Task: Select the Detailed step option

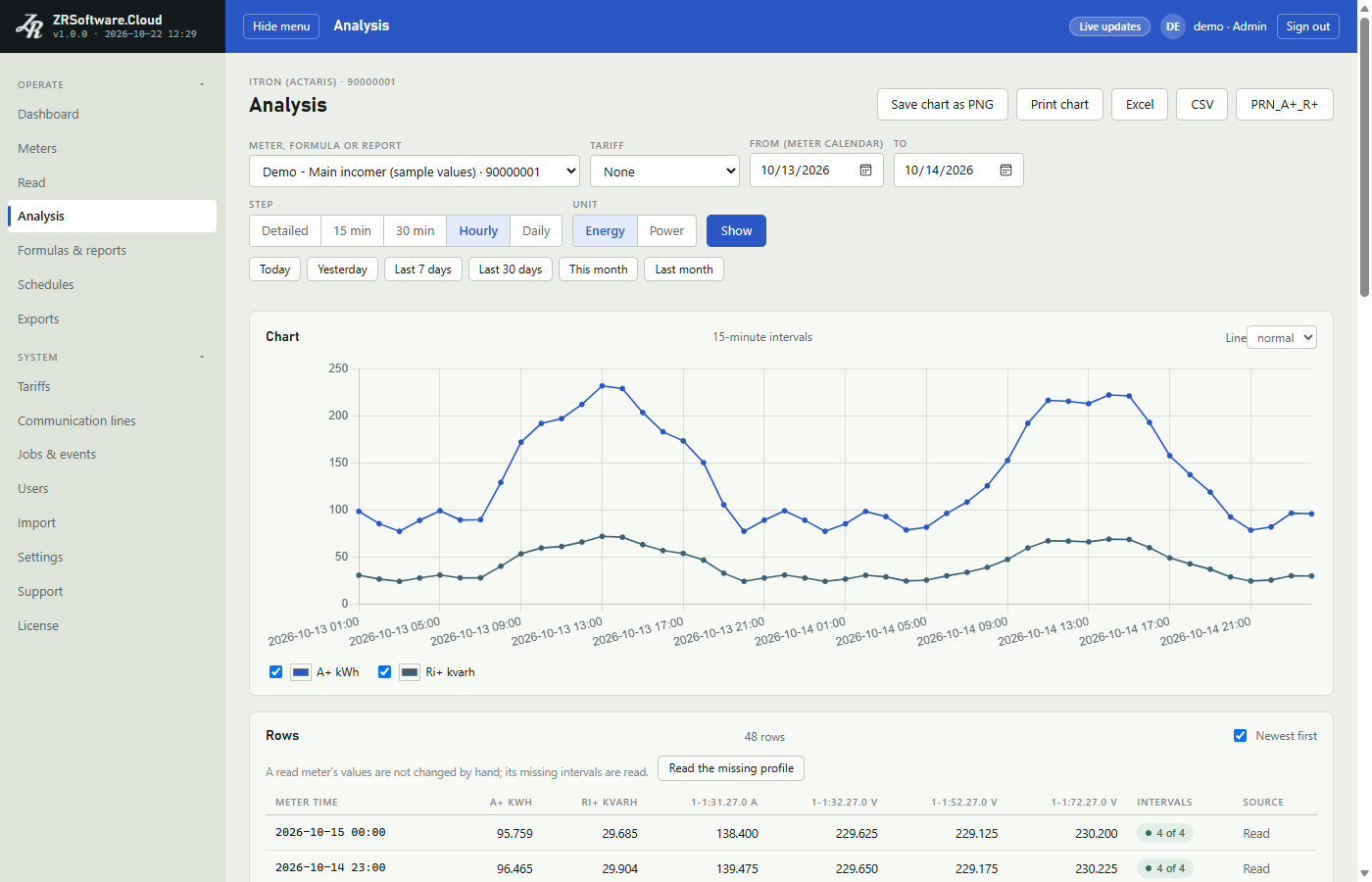Action: pyautogui.click(x=285, y=231)
